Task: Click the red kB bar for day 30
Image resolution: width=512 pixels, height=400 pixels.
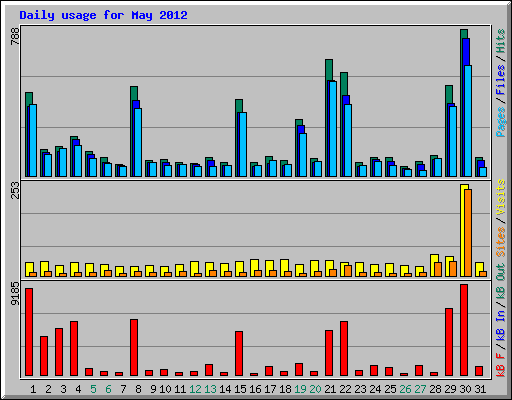Action: (464, 330)
